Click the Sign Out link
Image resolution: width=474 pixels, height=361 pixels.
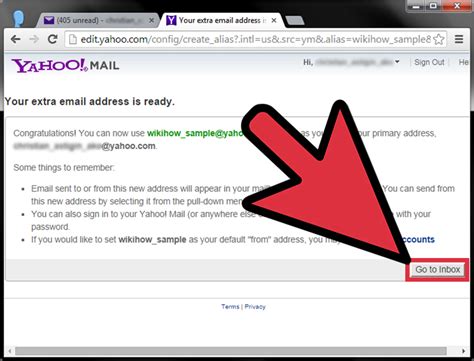click(x=429, y=62)
